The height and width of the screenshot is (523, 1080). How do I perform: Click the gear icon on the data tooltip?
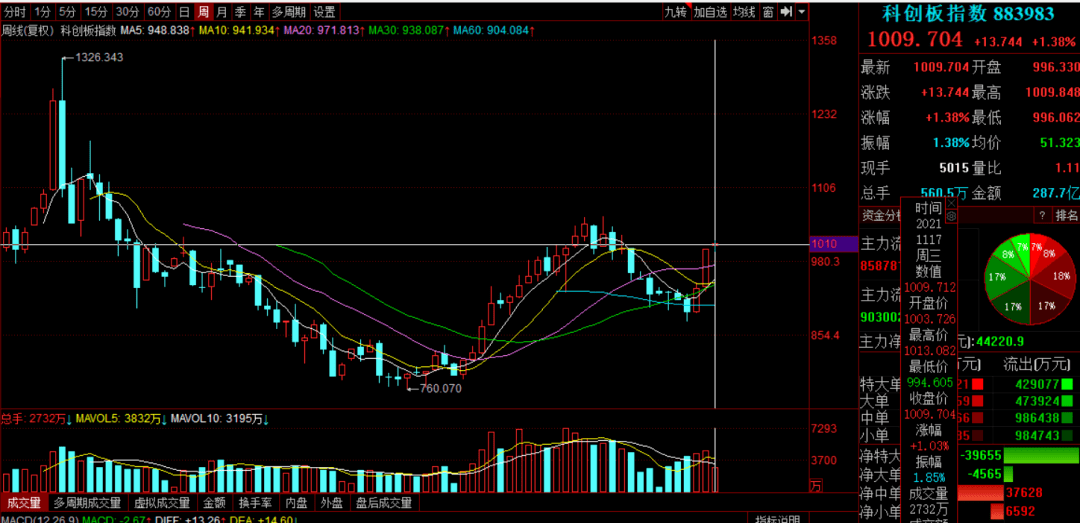951,215
